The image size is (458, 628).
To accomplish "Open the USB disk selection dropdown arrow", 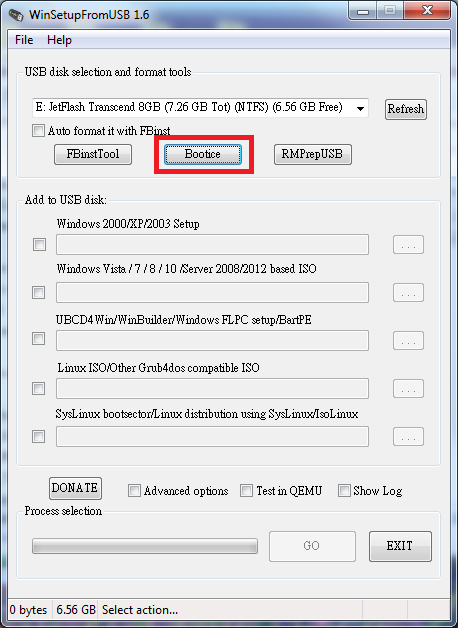I will 360,109.
